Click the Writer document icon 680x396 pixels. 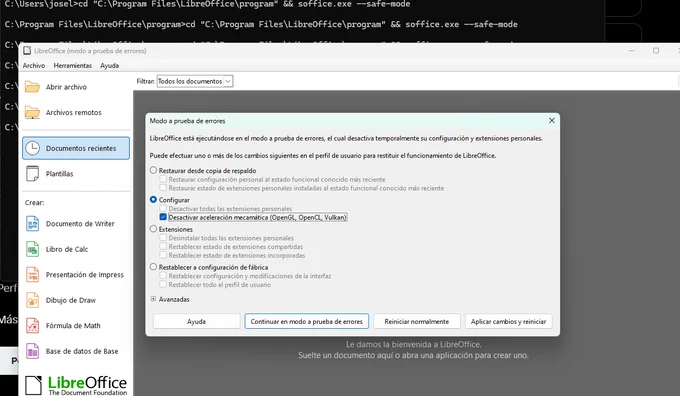point(32,224)
